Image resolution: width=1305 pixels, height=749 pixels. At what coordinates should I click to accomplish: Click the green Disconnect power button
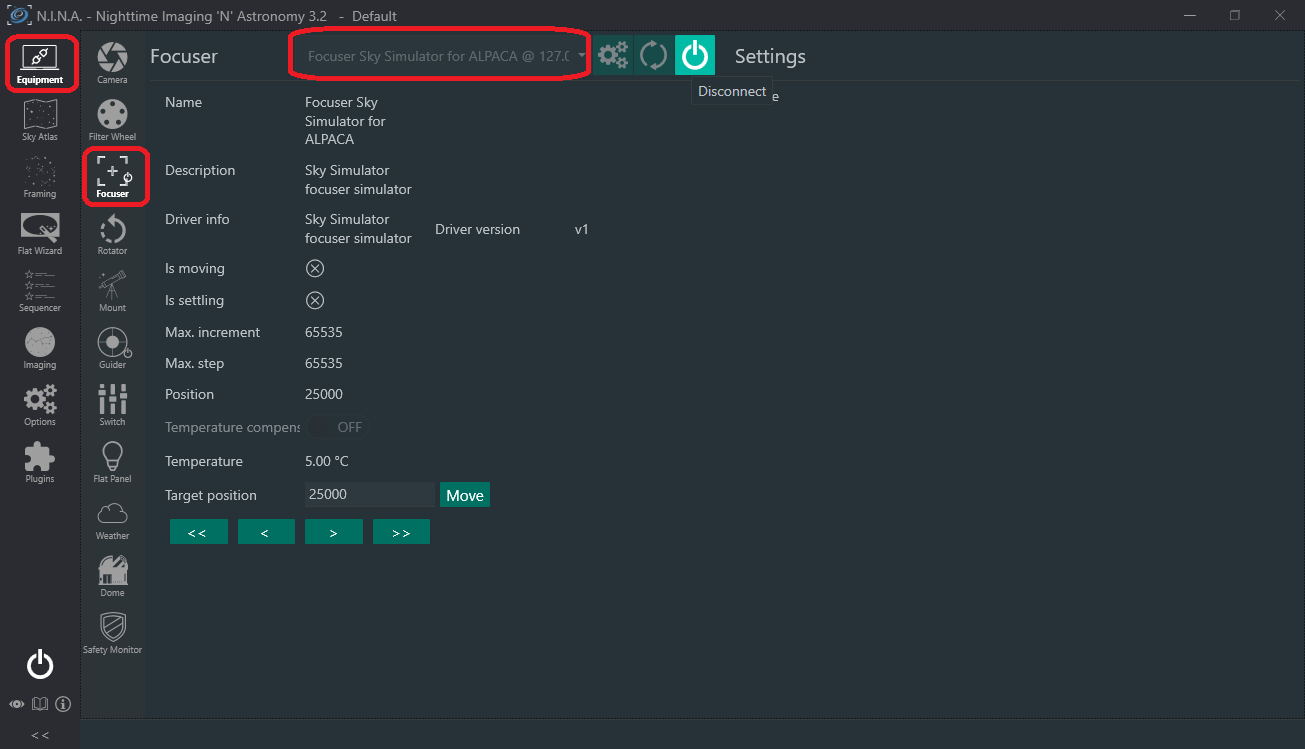[x=694, y=55]
